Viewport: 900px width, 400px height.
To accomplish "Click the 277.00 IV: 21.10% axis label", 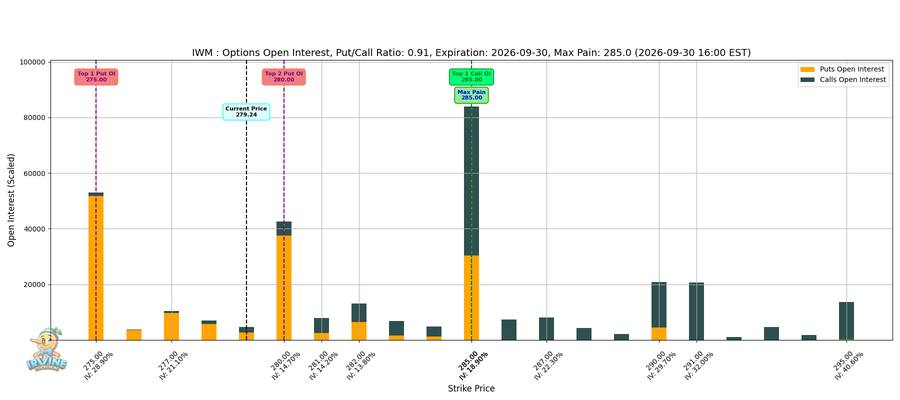I will tap(174, 364).
